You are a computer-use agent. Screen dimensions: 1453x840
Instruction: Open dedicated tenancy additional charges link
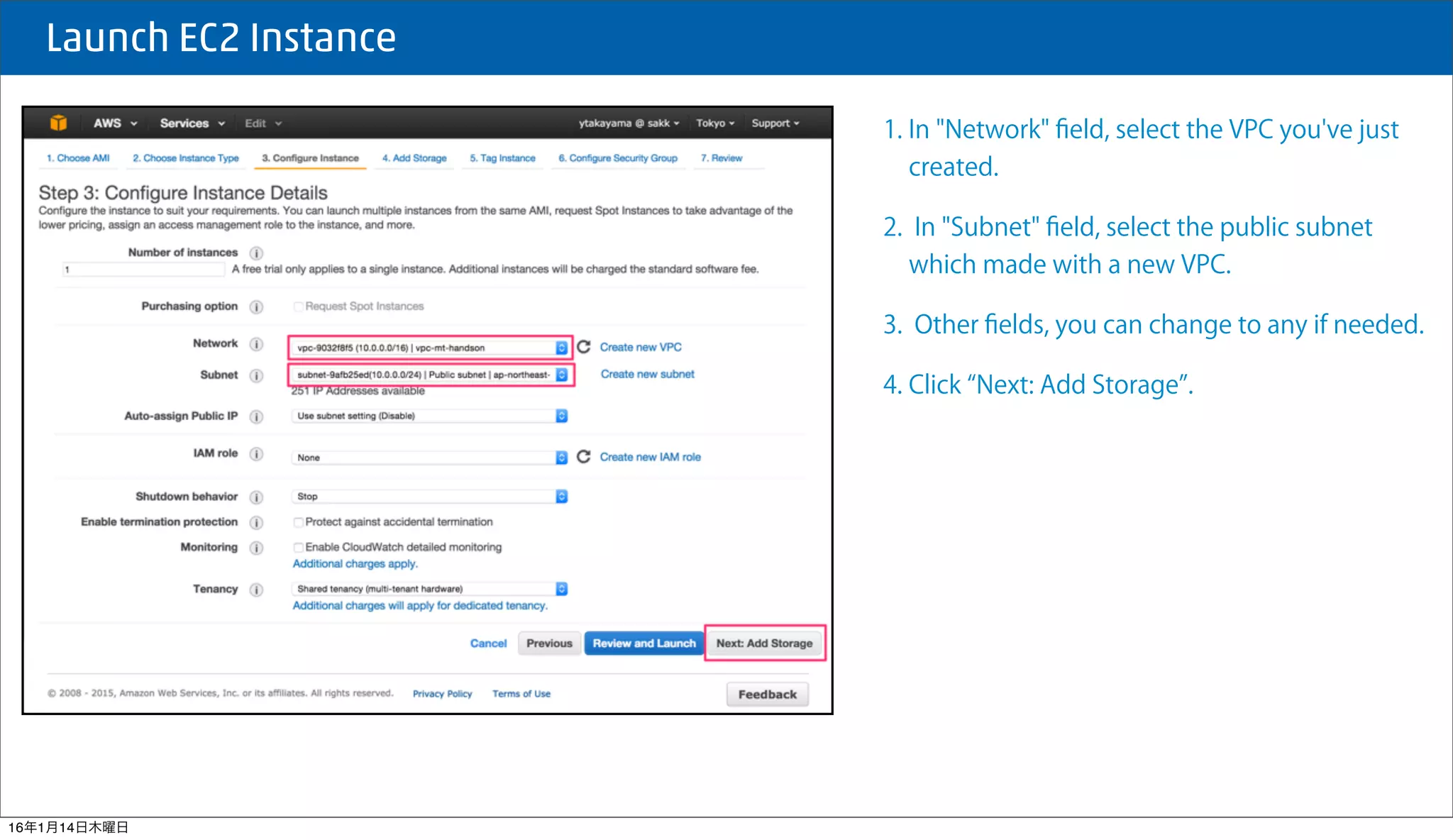coord(420,605)
